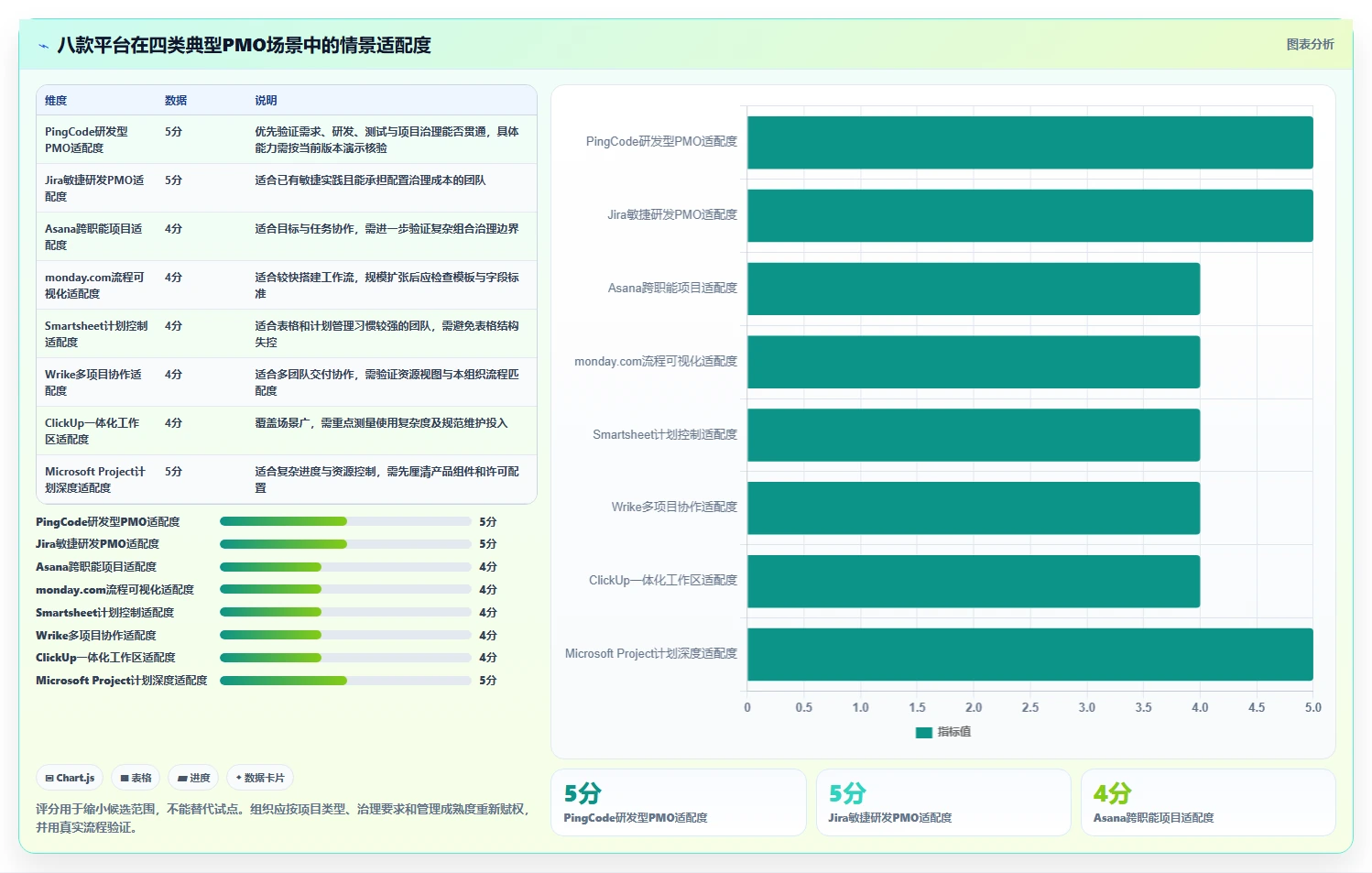
Task: Click the Microsoft Project计划深度适配度 chart axis label
Action: click(x=651, y=653)
